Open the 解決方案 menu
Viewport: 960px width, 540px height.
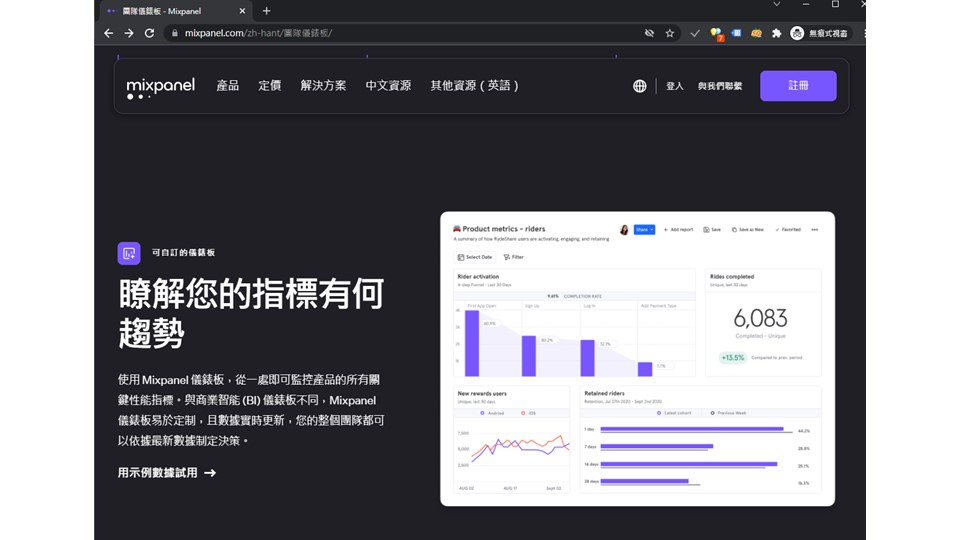[x=323, y=86]
